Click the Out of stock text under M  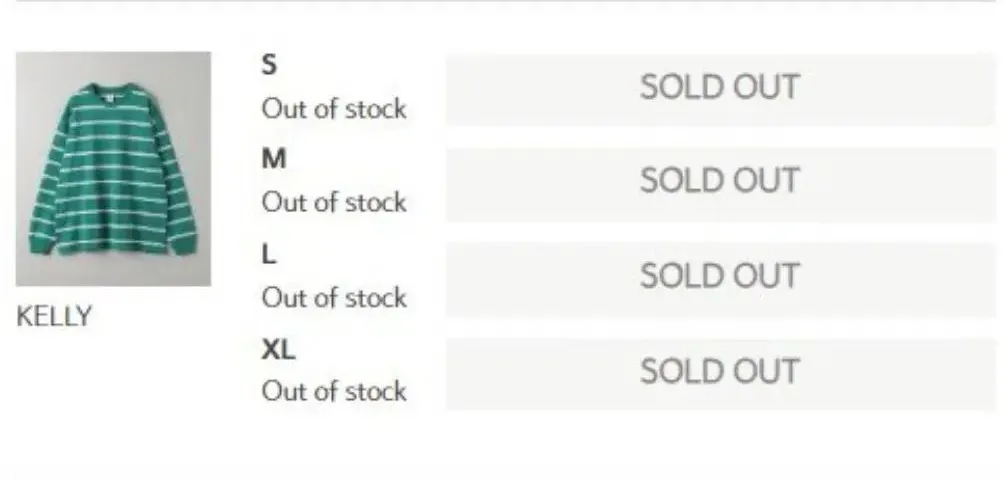coord(334,203)
